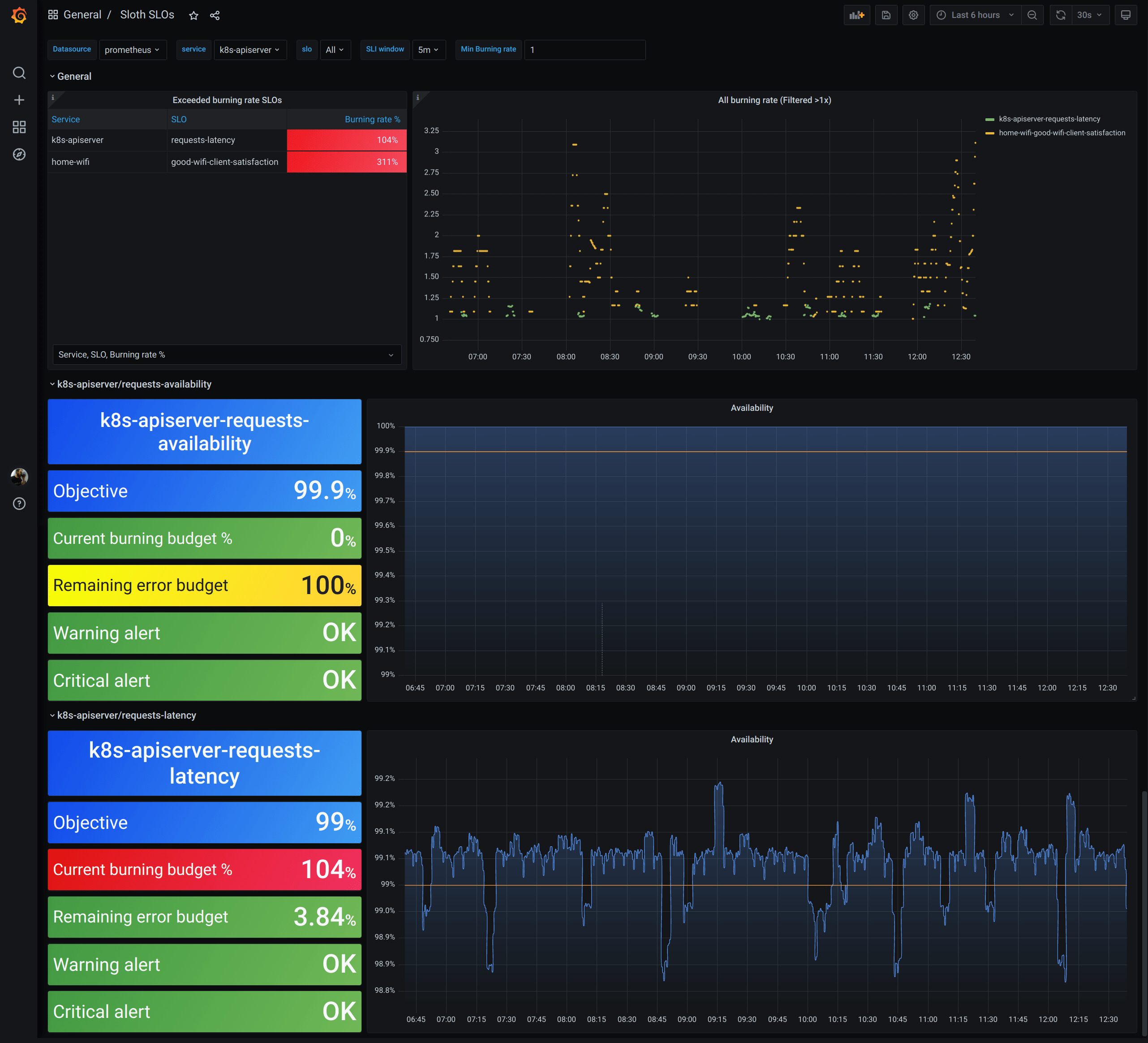Toggle k8s-apiserver-requests-latency series in legend

pyautogui.click(x=1049, y=119)
